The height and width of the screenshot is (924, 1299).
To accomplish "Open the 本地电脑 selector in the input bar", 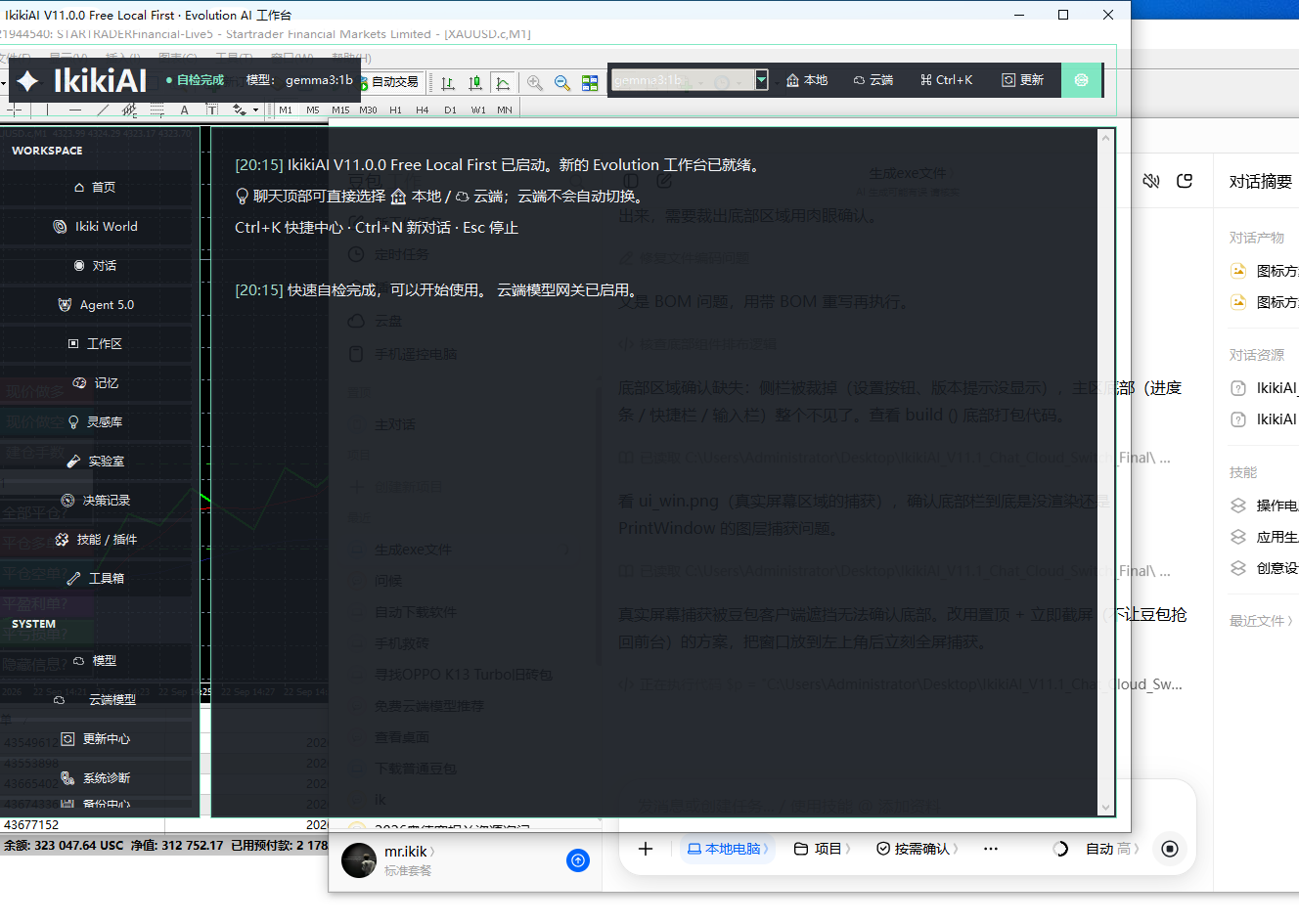I will [728, 849].
